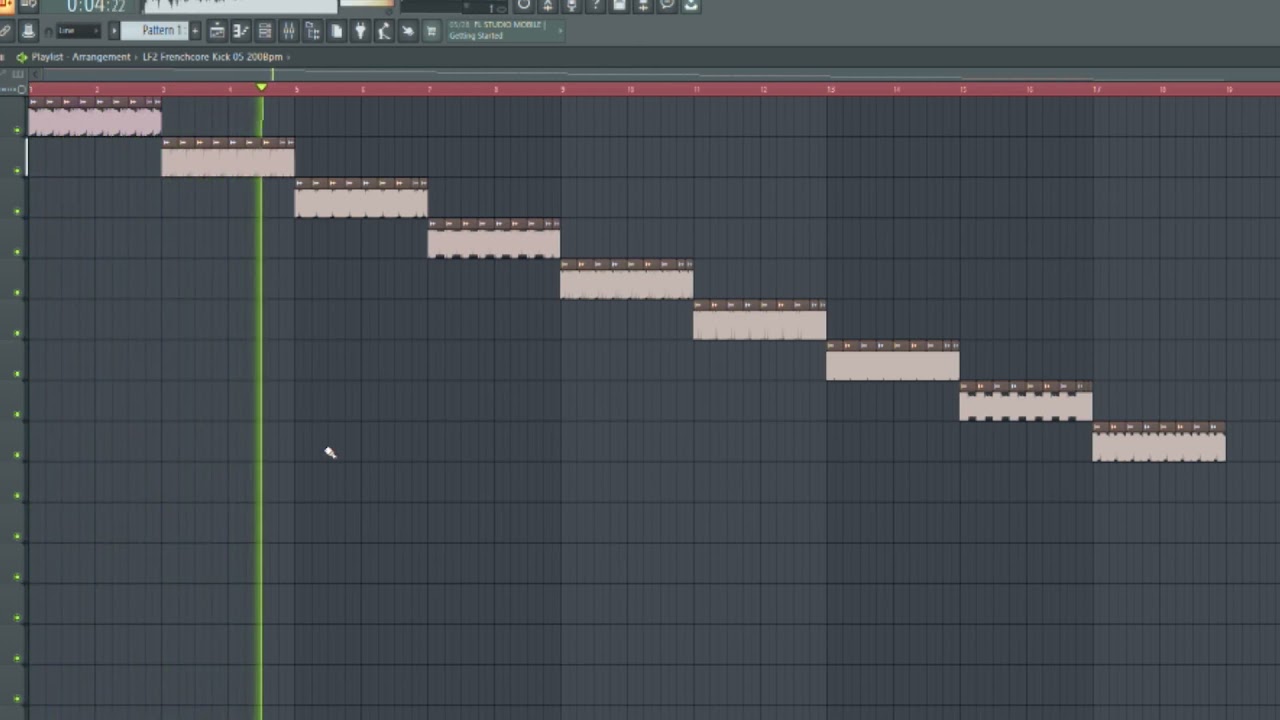This screenshot has height=720, width=1280.
Task: Open the content shop cart icon
Action: click(432, 31)
